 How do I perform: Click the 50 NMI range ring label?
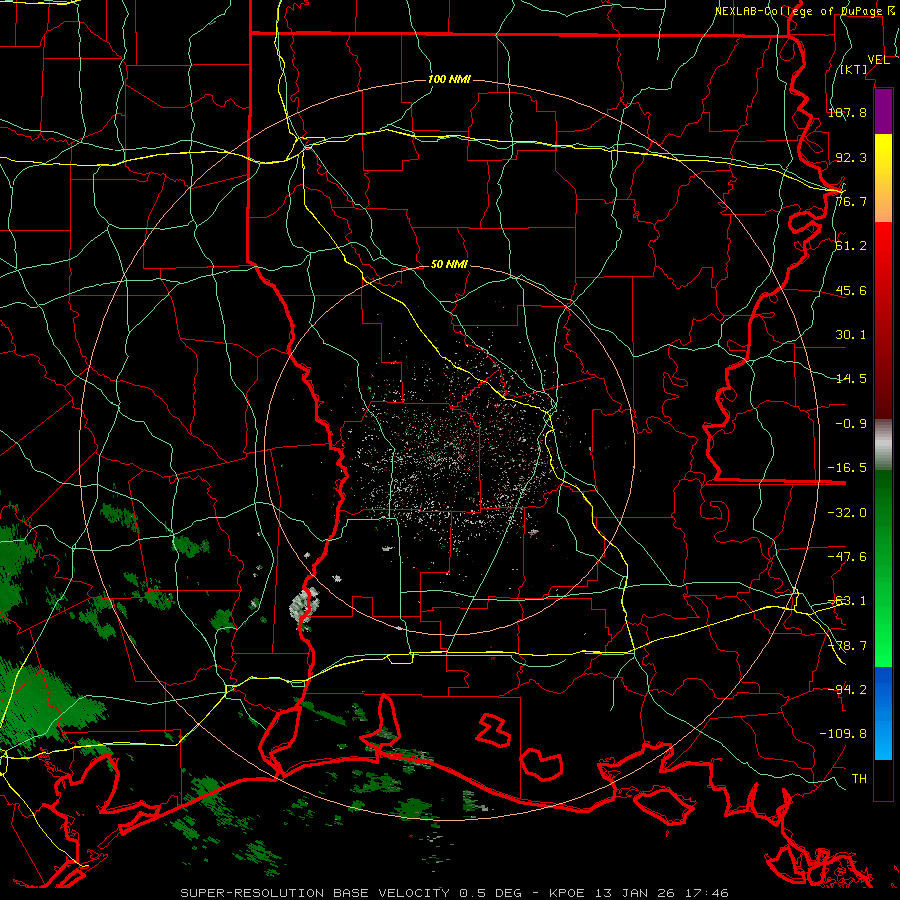click(x=449, y=264)
